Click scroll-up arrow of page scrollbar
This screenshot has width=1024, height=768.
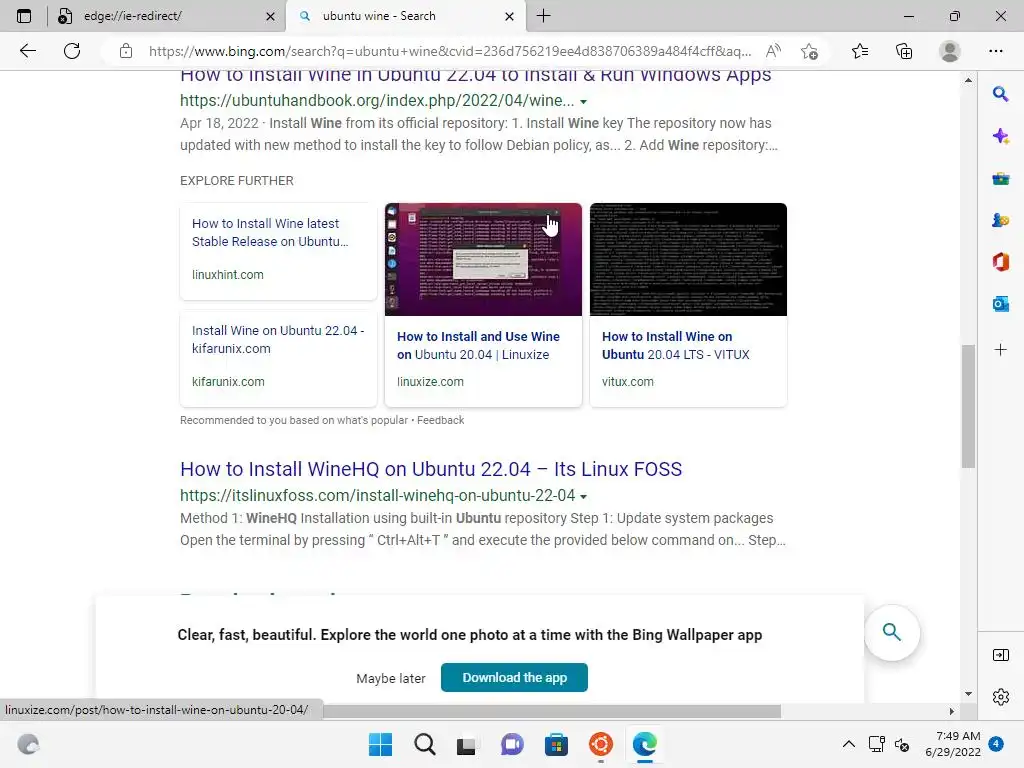968,80
